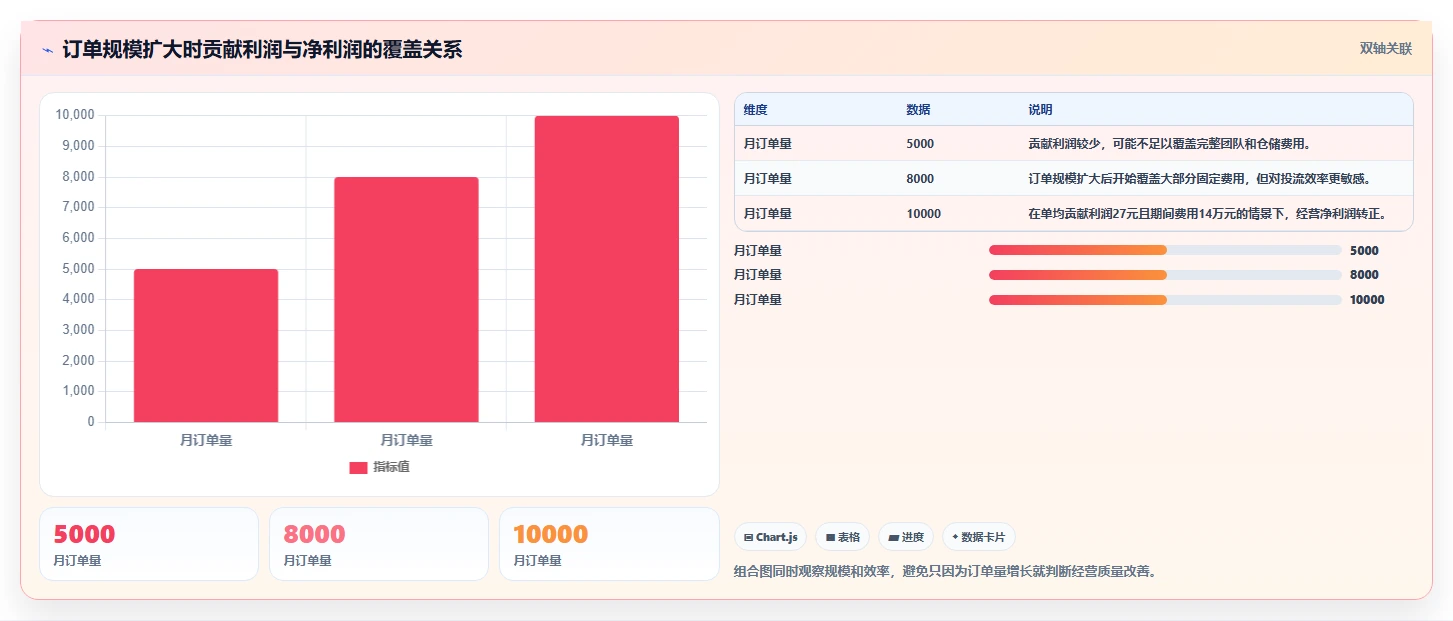Click the 月订单量 label left of the 5000 progress bar
1453x621 pixels.
pyautogui.click(x=758, y=251)
